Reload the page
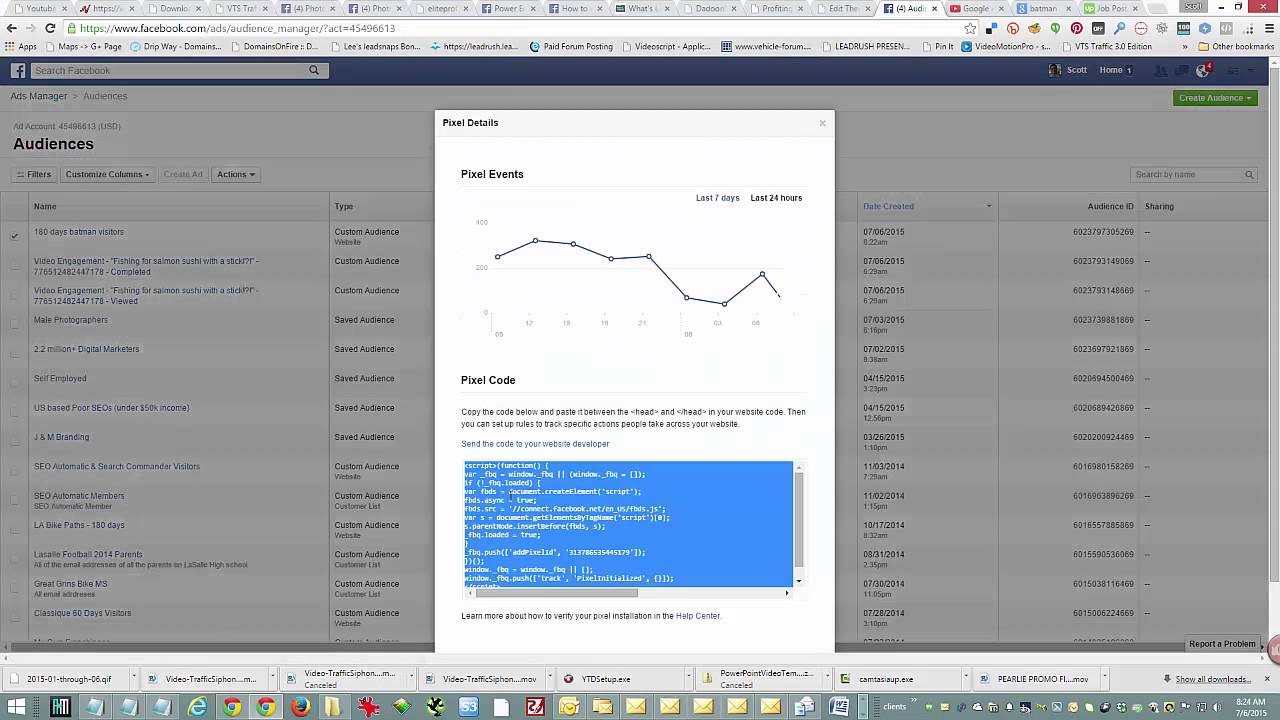1280x720 pixels. coord(50,28)
